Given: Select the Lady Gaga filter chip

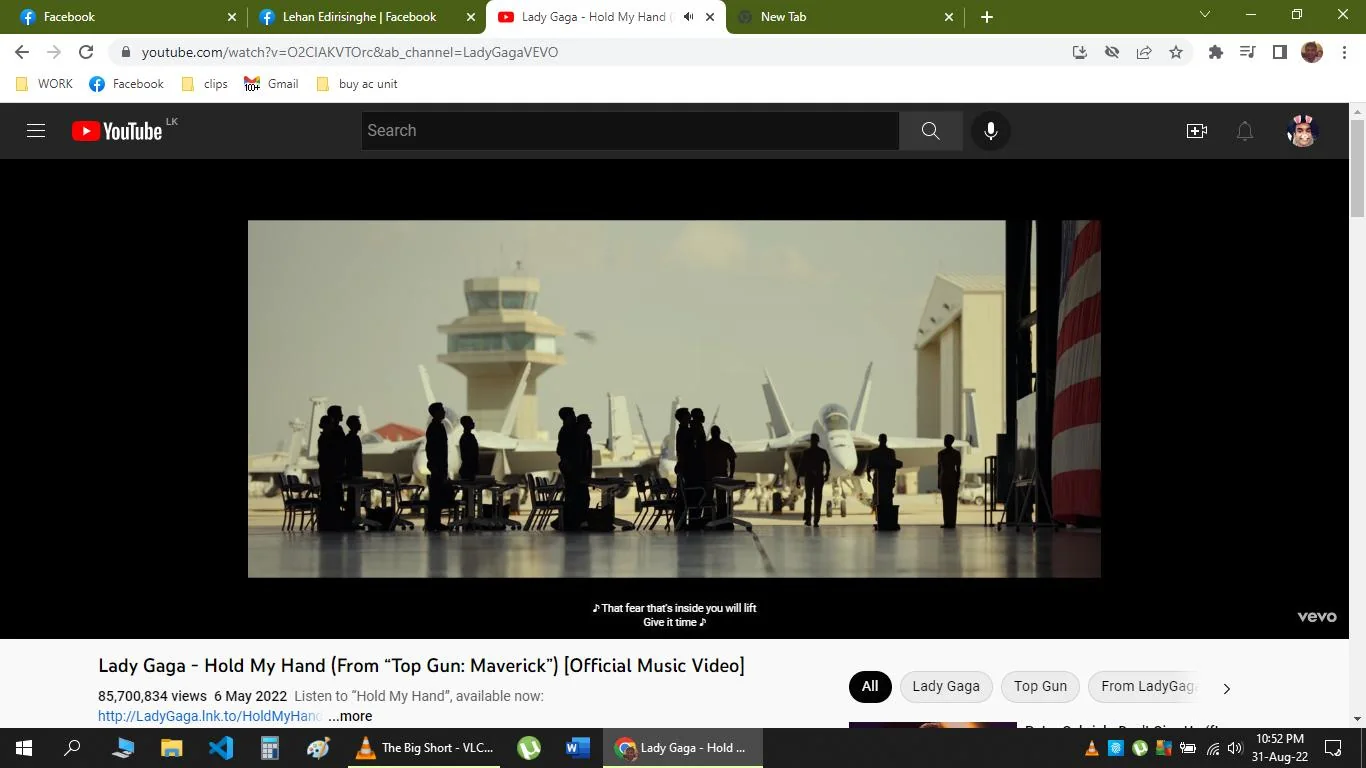Looking at the screenshot, I should pos(946,686).
